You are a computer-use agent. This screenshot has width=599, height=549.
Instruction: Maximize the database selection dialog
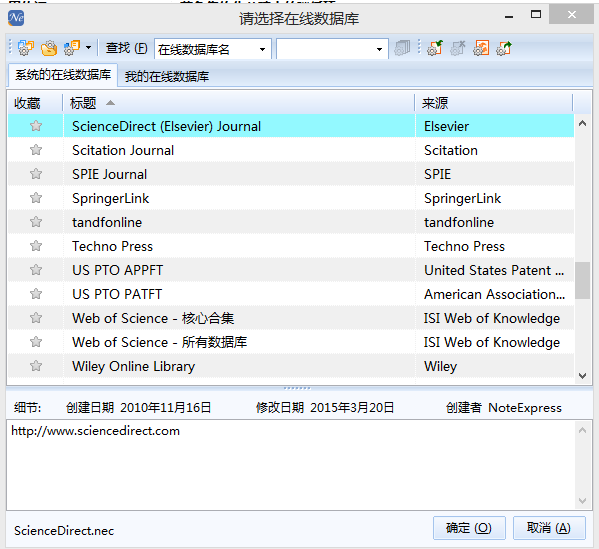click(536, 15)
